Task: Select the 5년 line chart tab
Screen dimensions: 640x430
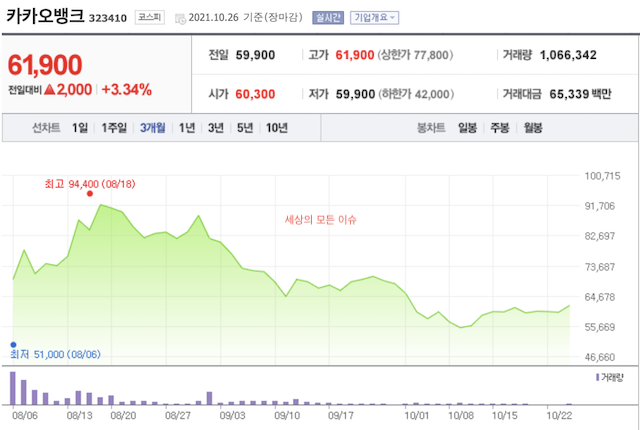Action: click(245, 128)
